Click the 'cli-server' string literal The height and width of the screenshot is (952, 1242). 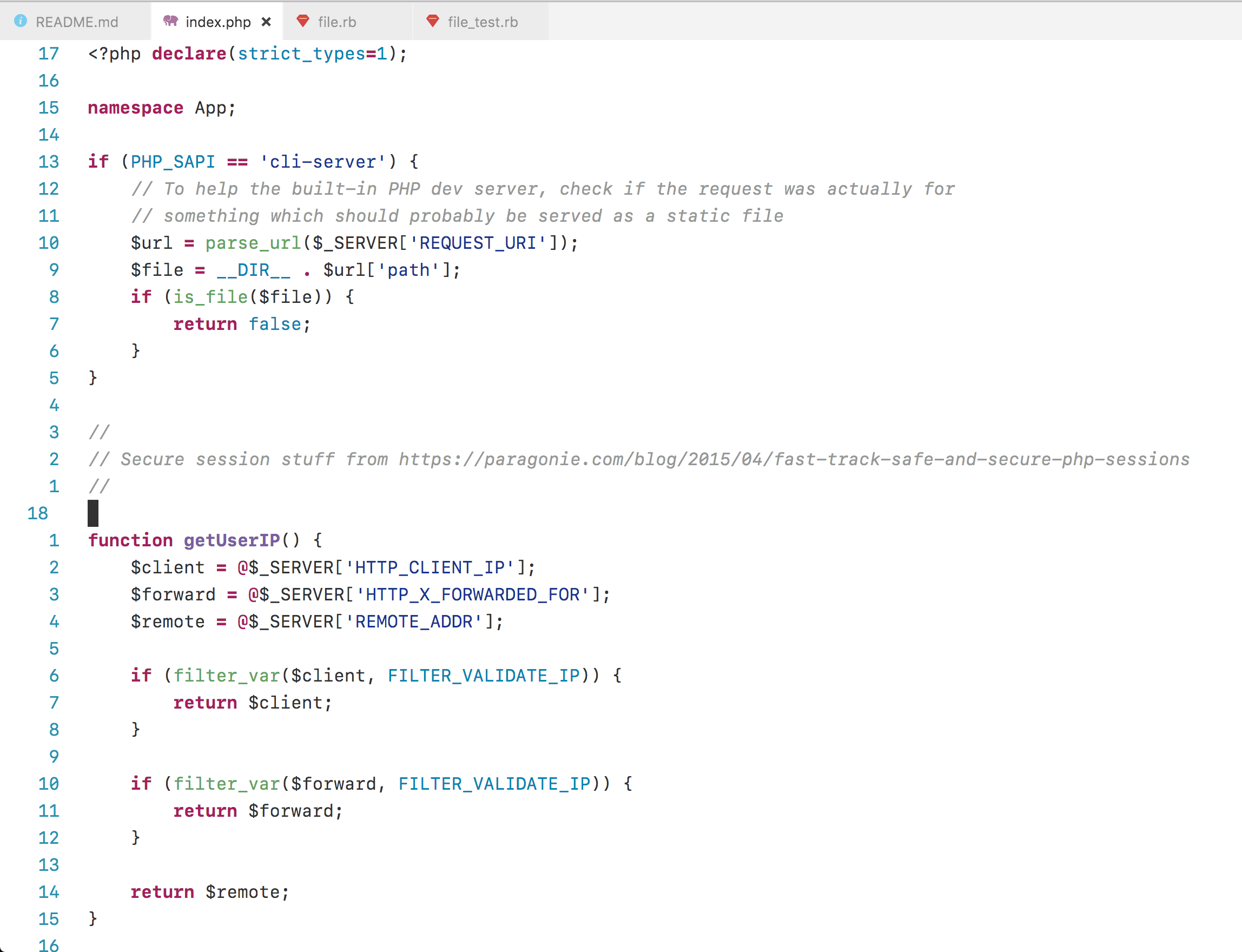tap(322, 162)
